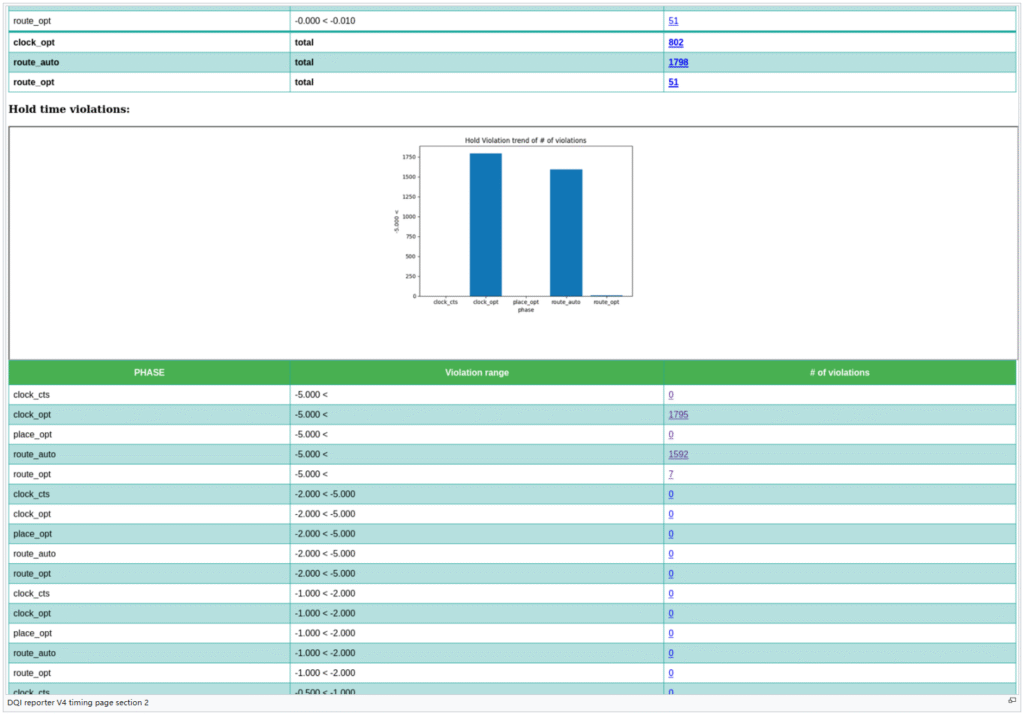
Task: Open the 802 clock_opt total link
Action: click(676, 43)
